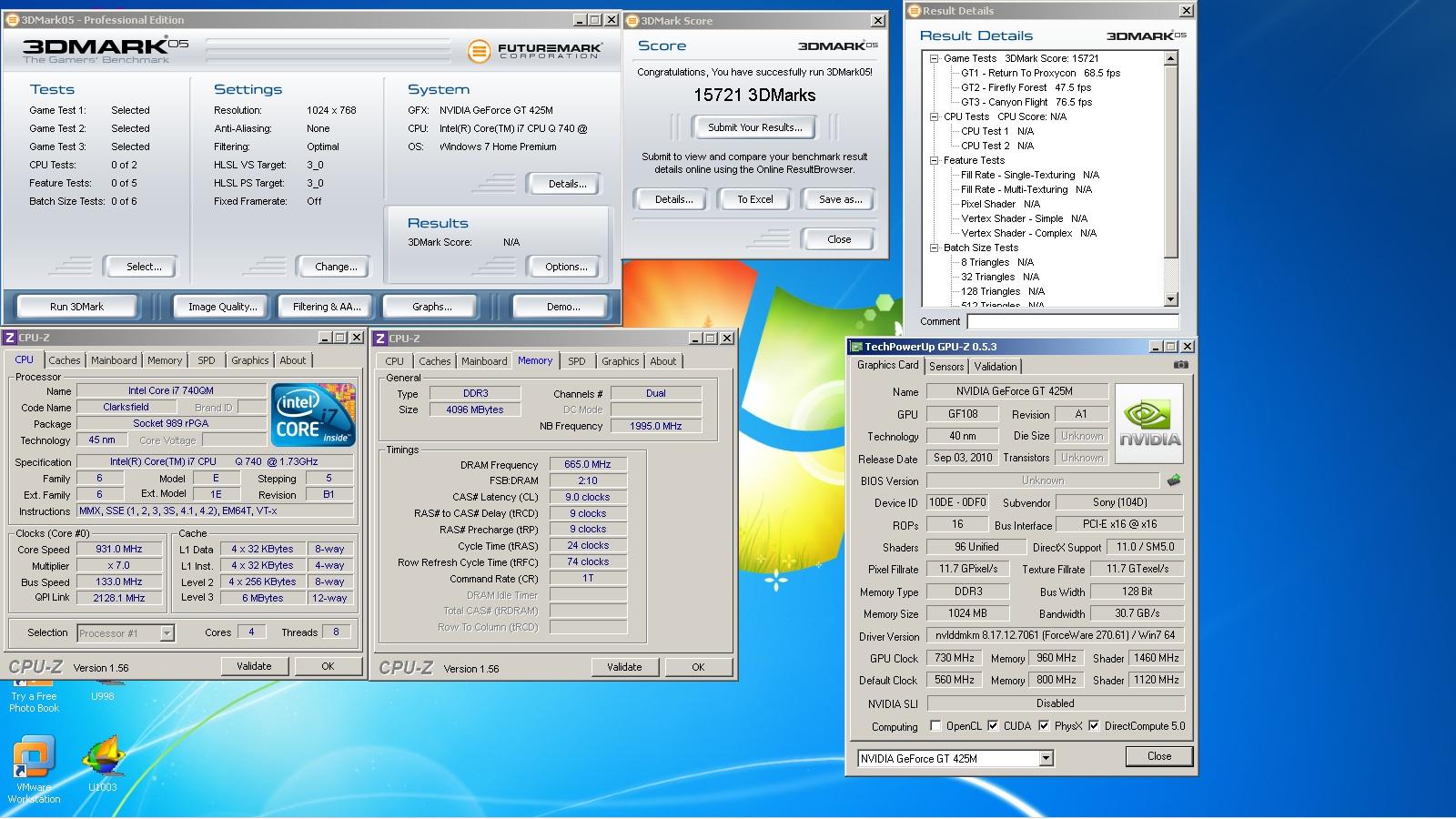Click the To Excel button
The height and width of the screenshot is (819, 1456).
[755, 199]
